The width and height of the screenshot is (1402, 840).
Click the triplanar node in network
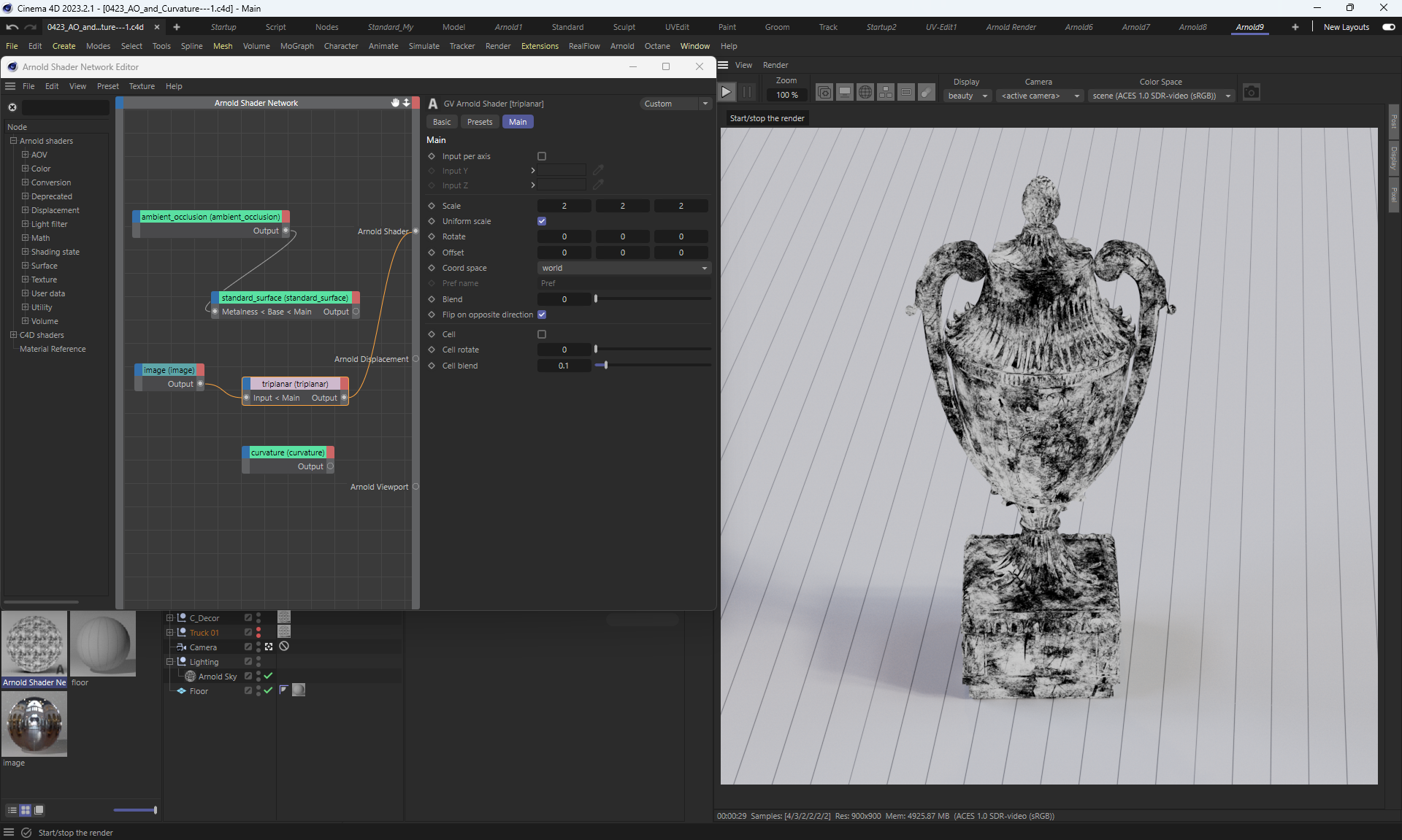click(x=295, y=384)
